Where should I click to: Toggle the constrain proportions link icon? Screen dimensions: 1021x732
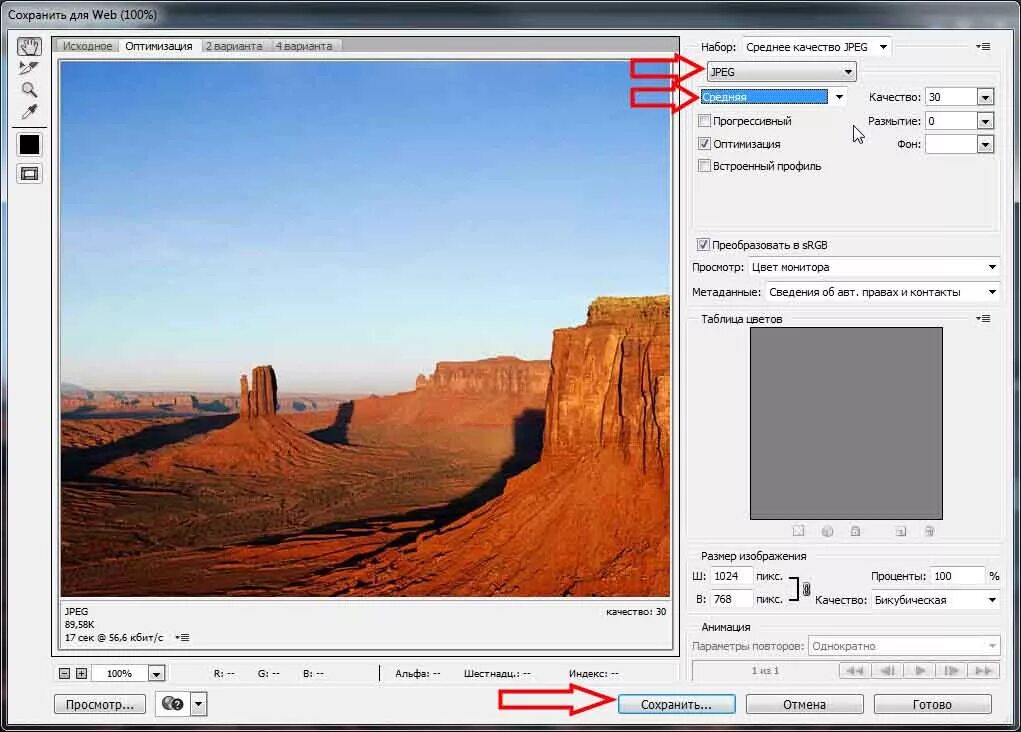click(x=806, y=589)
